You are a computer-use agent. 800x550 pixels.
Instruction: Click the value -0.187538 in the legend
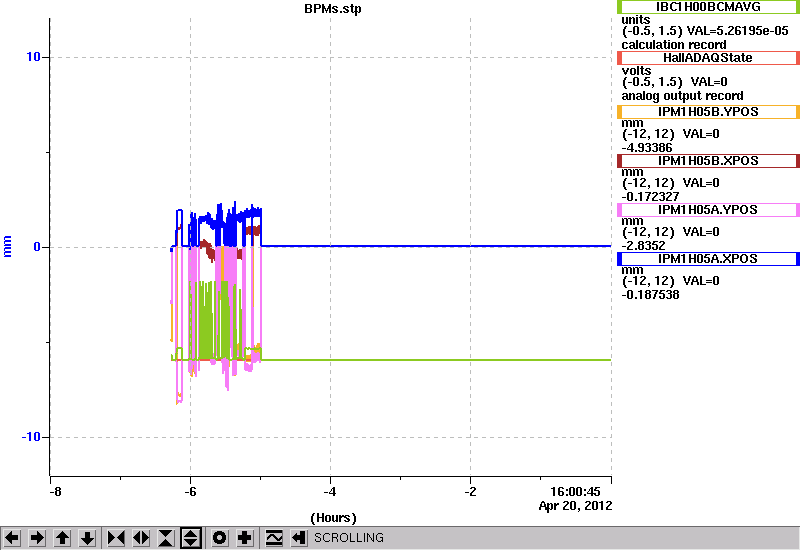click(x=651, y=295)
